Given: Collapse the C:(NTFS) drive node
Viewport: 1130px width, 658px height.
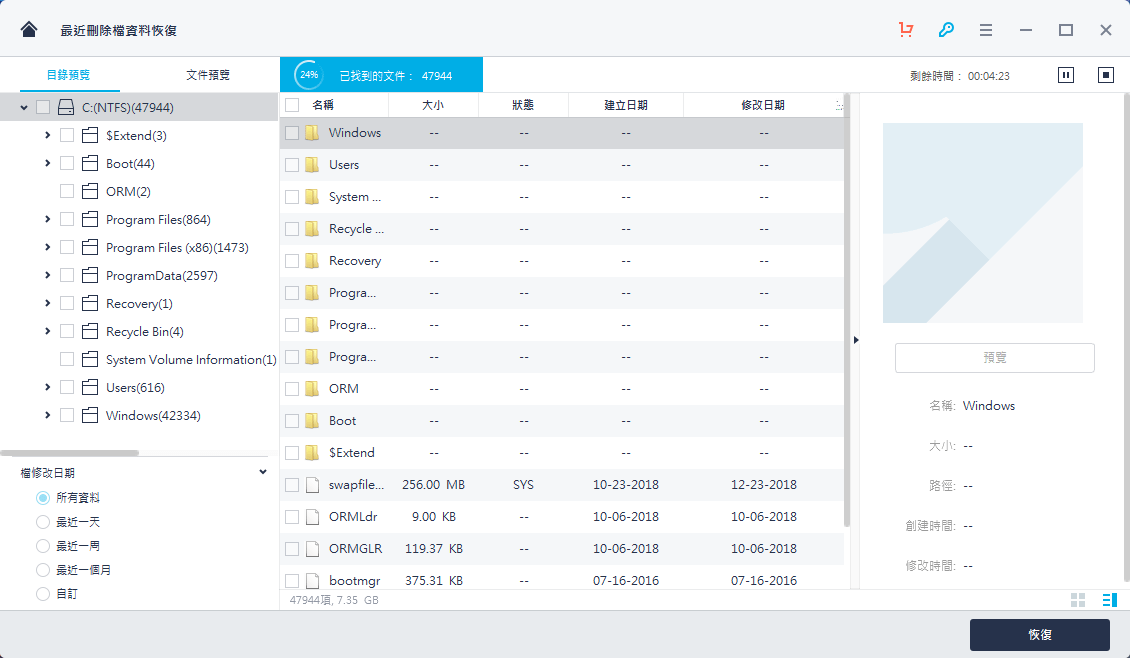Looking at the screenshot, I should click(23, 107).
